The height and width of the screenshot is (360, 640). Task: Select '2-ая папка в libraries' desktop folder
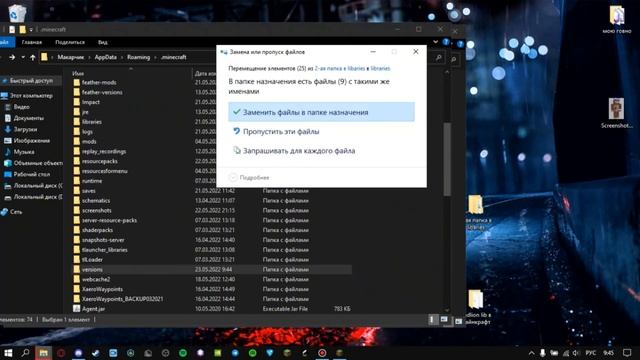click(476, 213)
